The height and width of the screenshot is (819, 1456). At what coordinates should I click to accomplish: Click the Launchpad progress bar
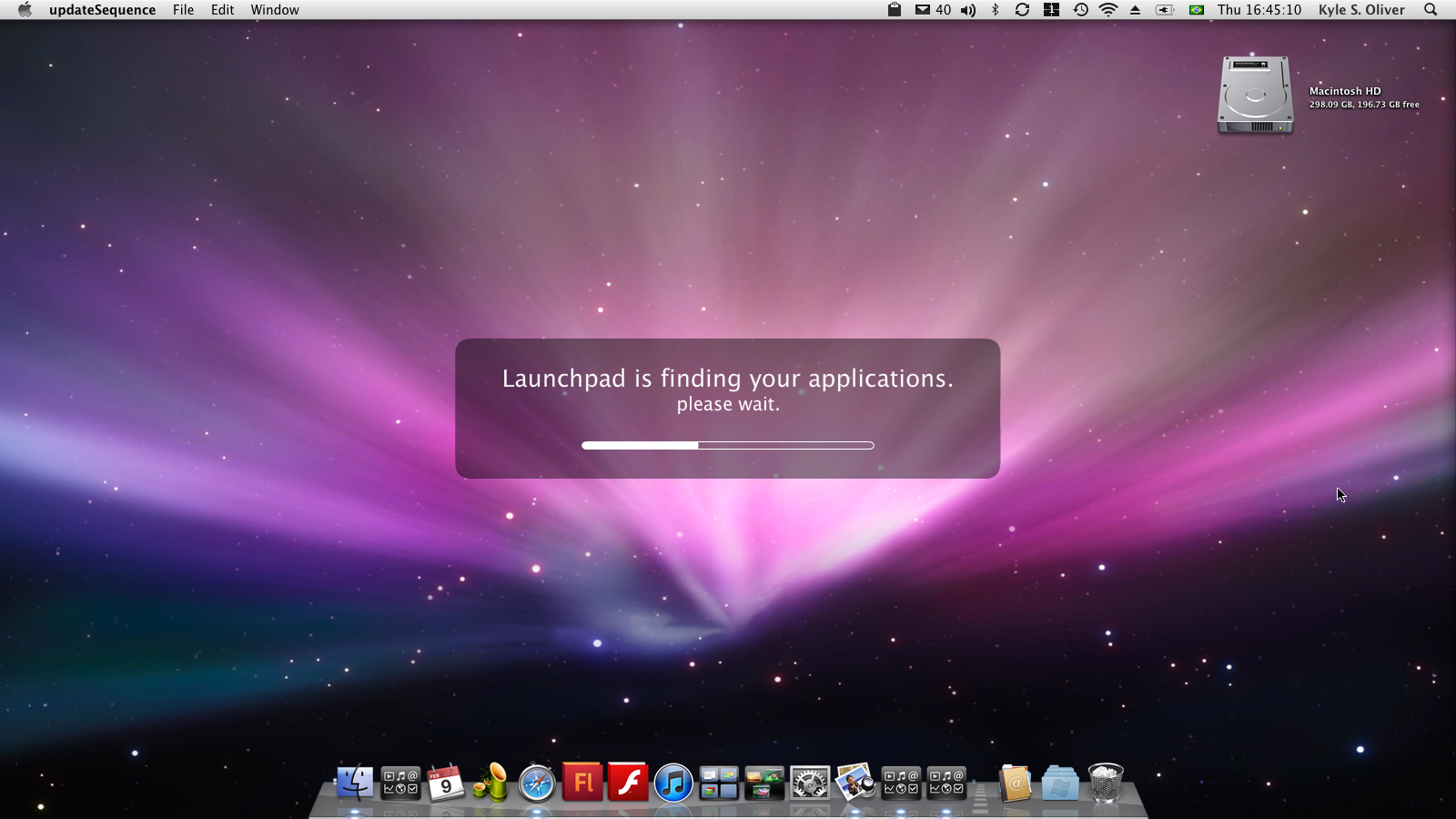click(728, 445)
